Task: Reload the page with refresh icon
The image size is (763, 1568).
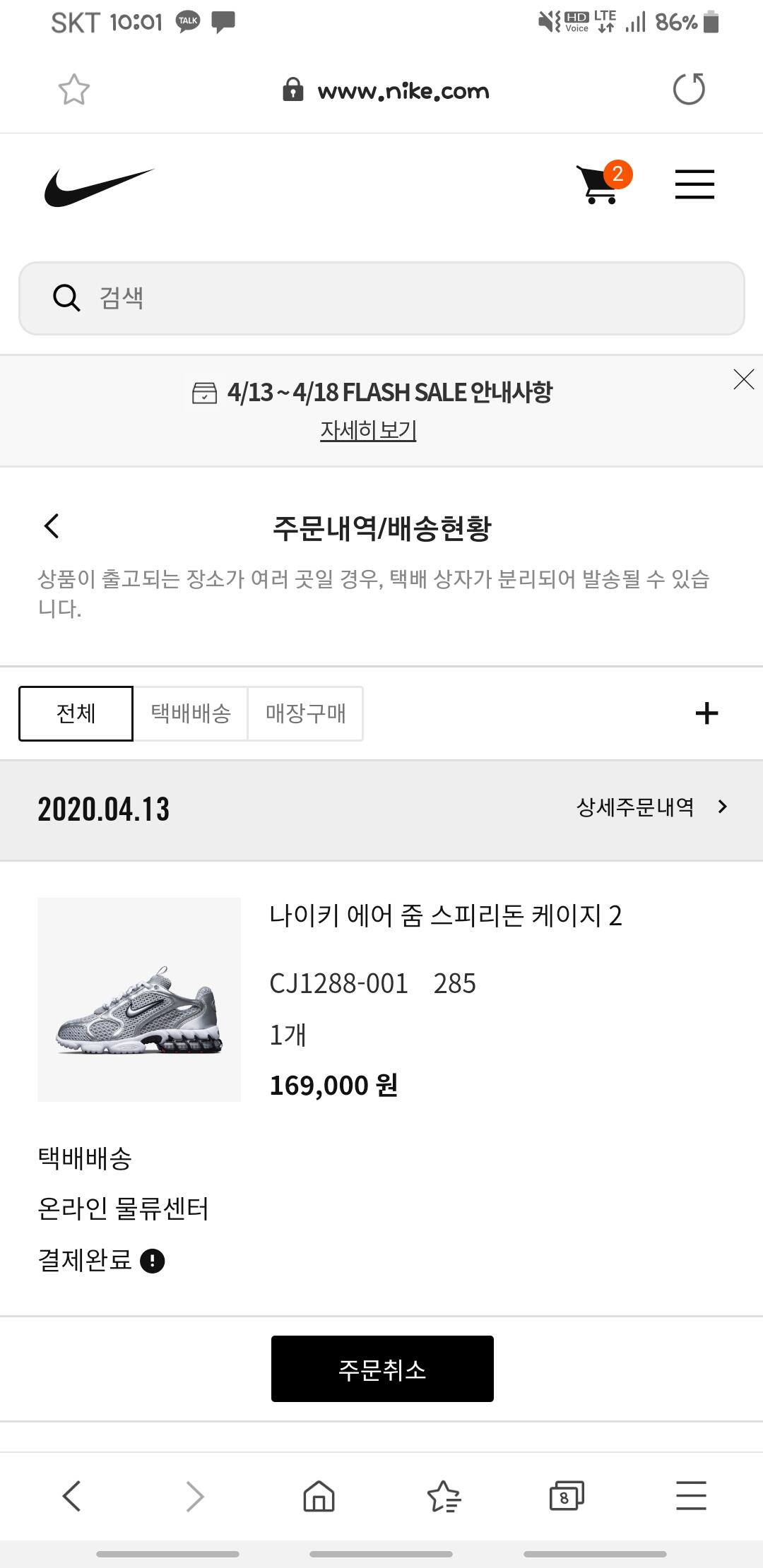Action: (689, 90)
